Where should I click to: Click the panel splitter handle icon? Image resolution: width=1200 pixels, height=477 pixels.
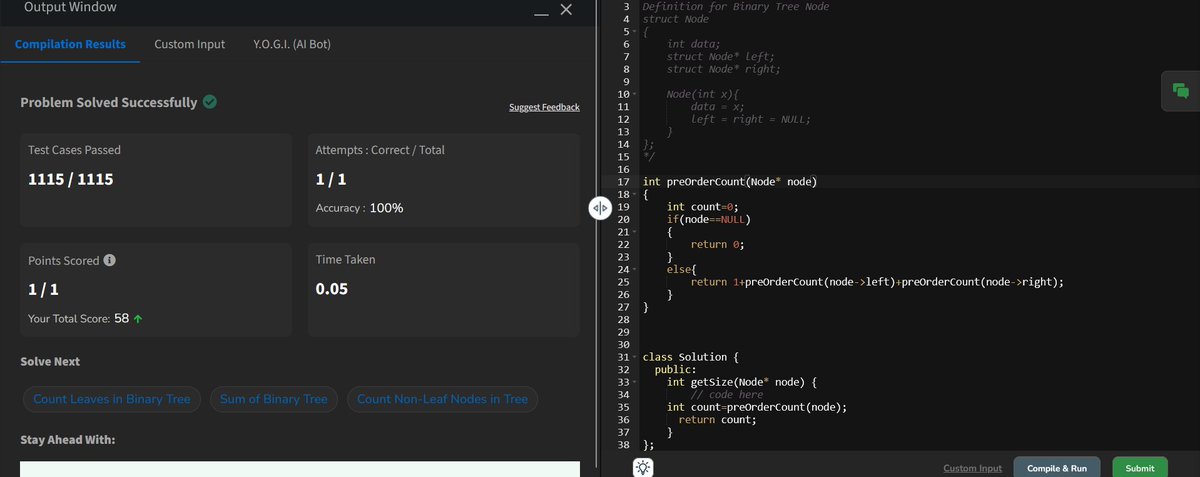tap(599, 208)
